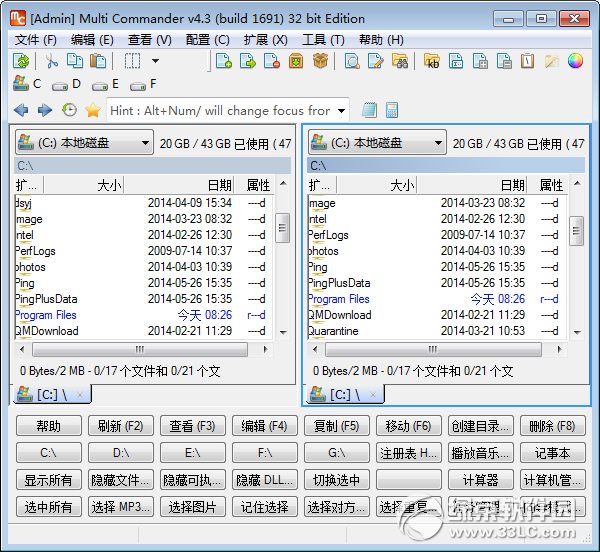600x552 pixels.
Task: Click the calculator icon beside hint field
Action: (392, 111)
